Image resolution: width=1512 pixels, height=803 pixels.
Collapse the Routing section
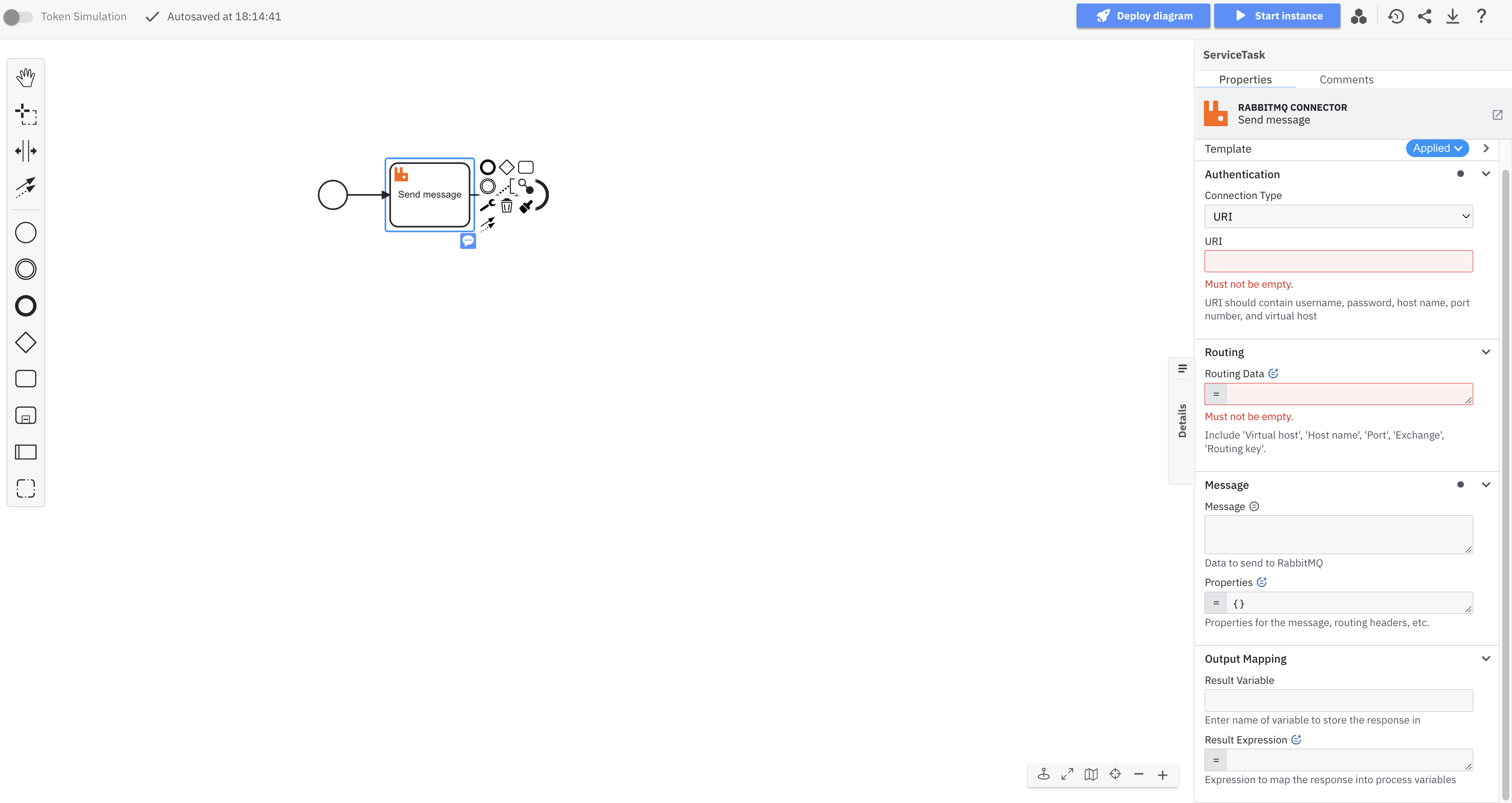pyautogui.click(x=1486, y=352)
